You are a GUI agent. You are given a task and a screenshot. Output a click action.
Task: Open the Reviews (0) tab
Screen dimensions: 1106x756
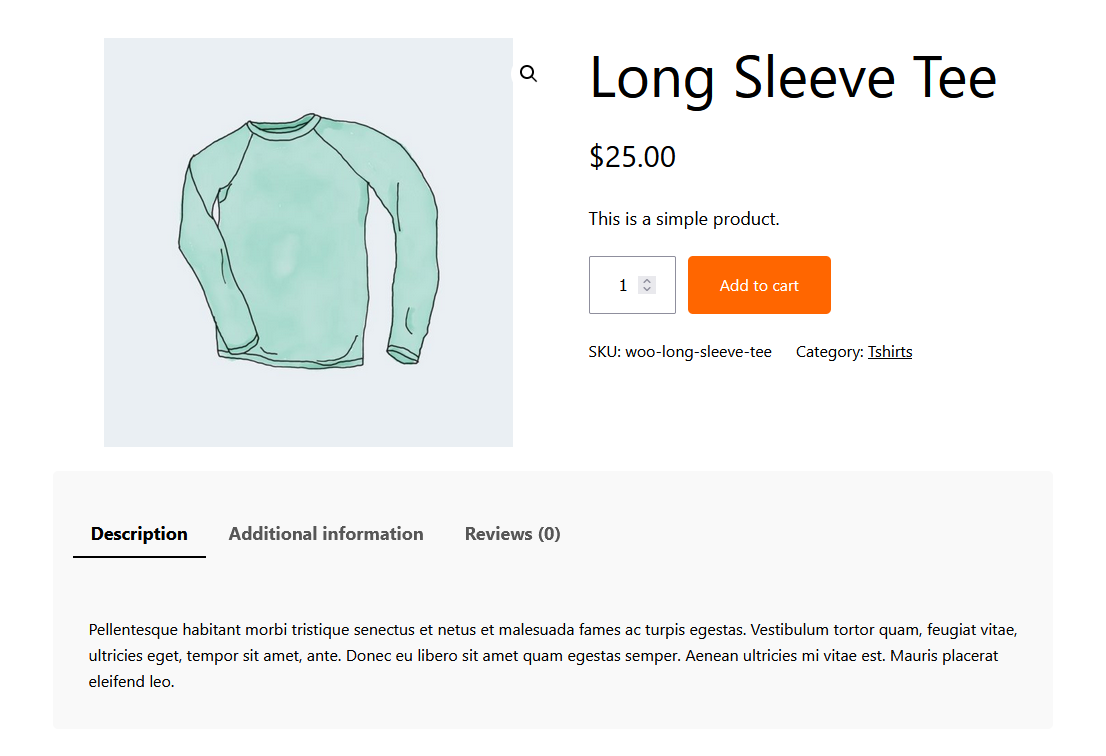pyautogui.click(x=512, y=533)
